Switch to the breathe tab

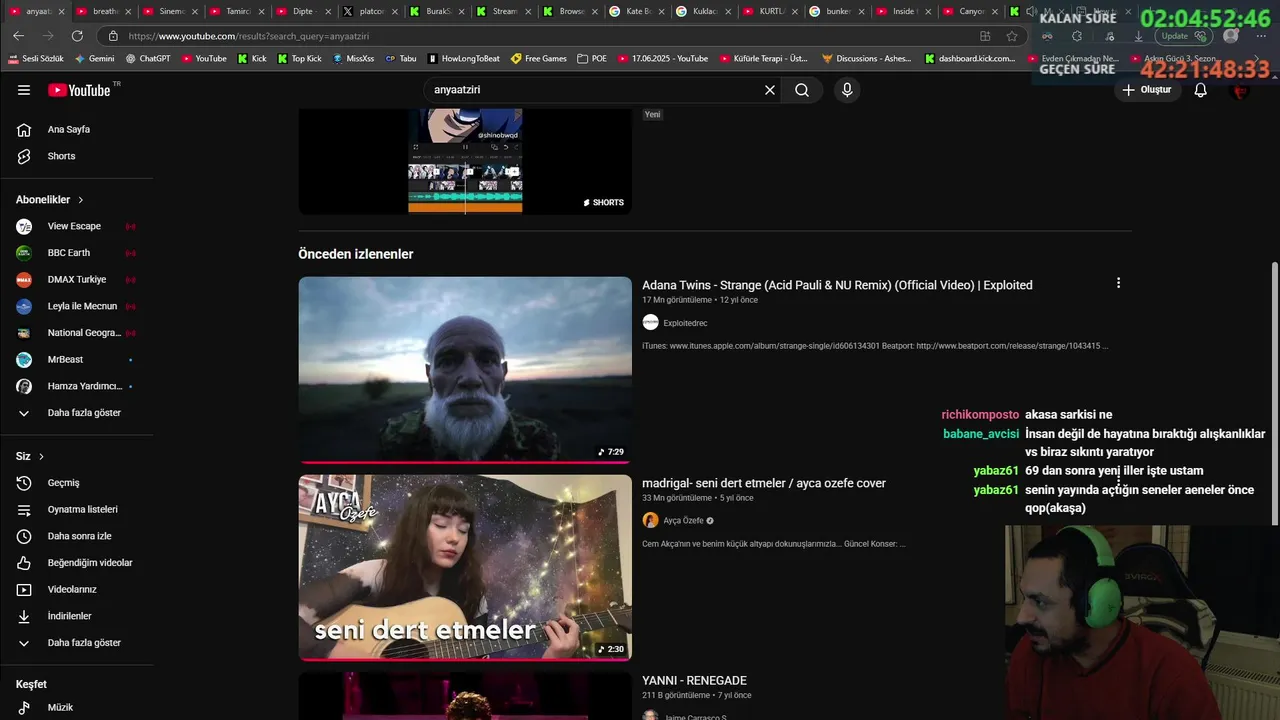[104, 11]
